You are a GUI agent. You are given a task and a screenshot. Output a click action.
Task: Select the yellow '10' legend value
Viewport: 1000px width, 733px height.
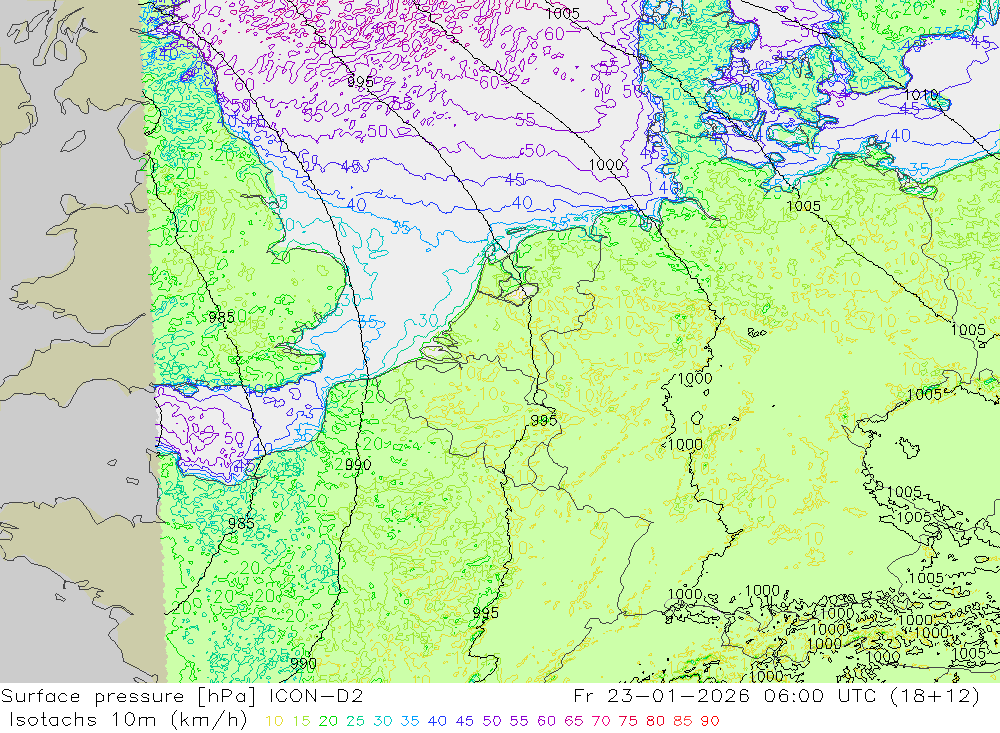click(274, 722)
